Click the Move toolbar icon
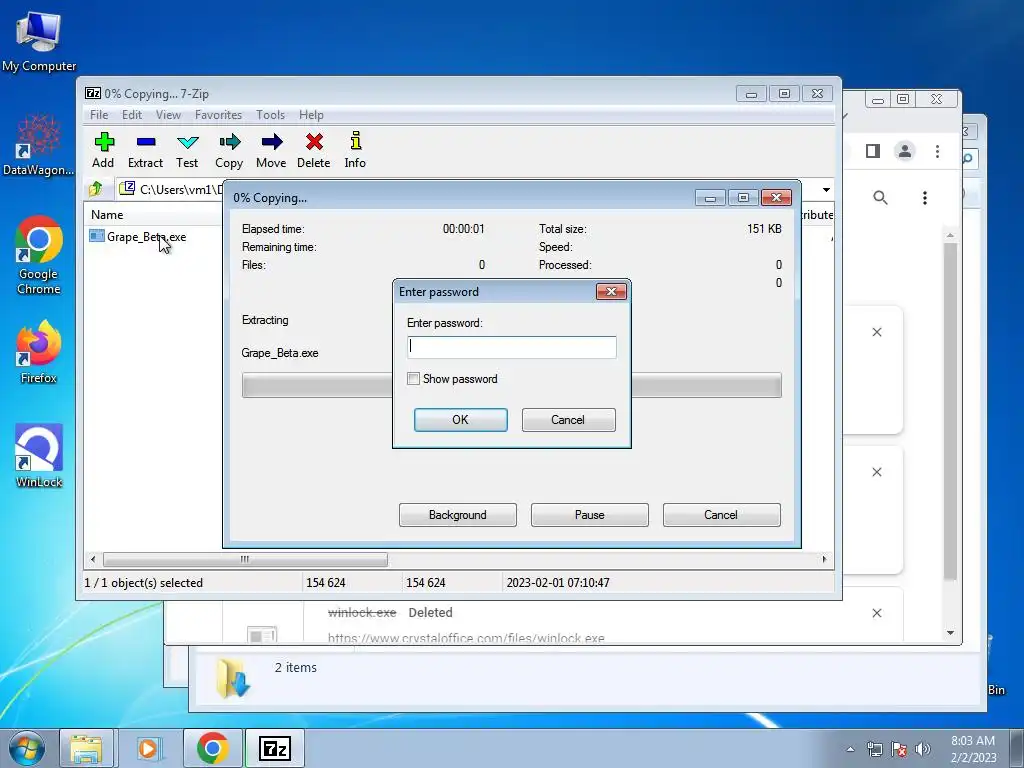Viewport: 1024px width, 768px height. (271, 151)
